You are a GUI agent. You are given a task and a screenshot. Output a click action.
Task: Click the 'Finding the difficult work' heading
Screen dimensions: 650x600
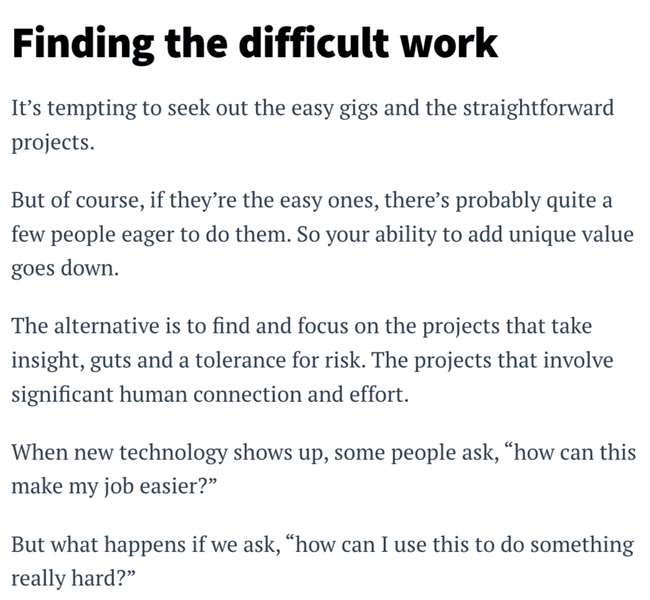[x=255, y=44]
